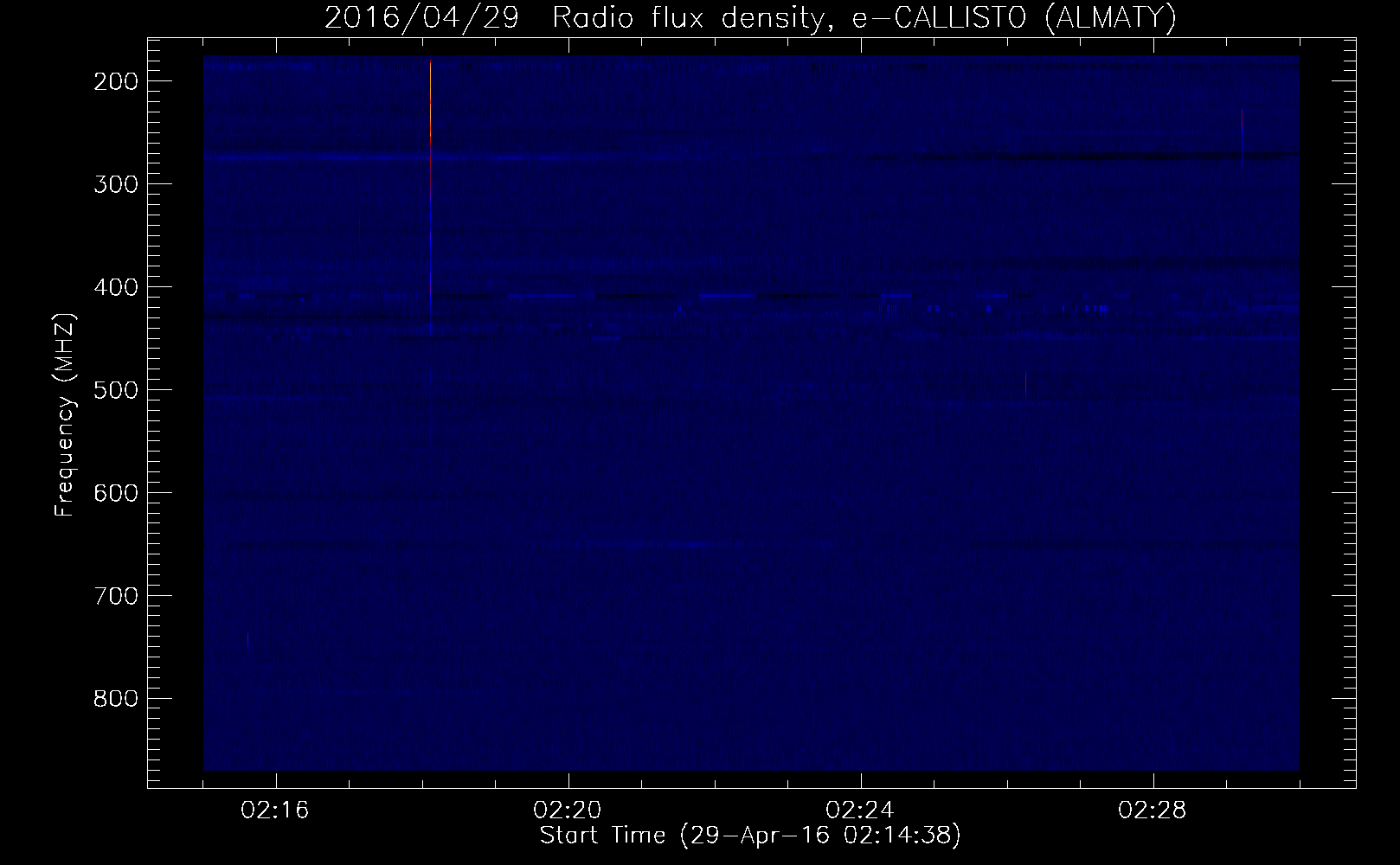Click the 02:24 time tick label
Image resolution: width=1400 pixels, height=865 pixels.
(x=861, y=811)
